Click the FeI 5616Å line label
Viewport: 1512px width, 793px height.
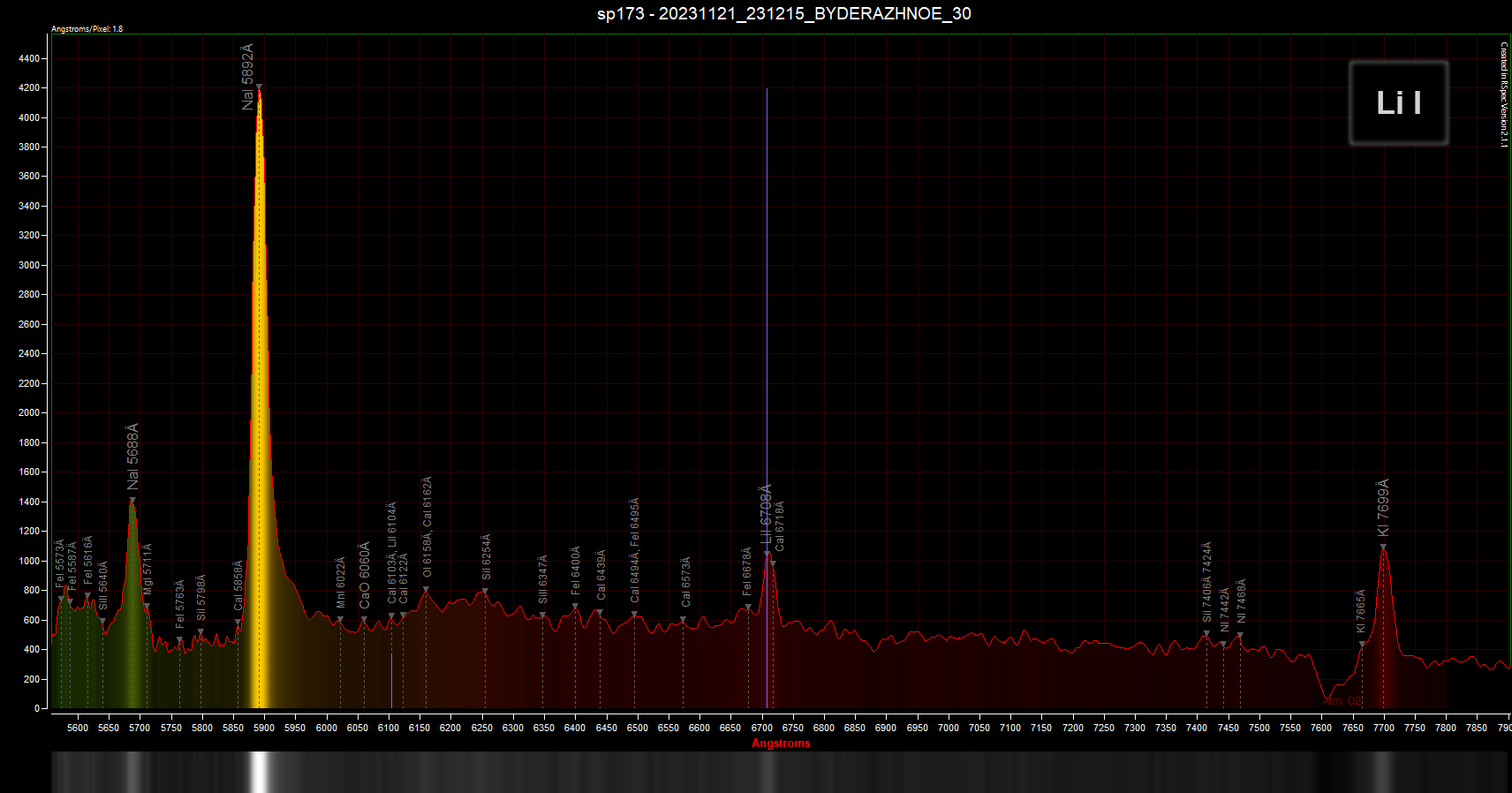click(88, 559)
